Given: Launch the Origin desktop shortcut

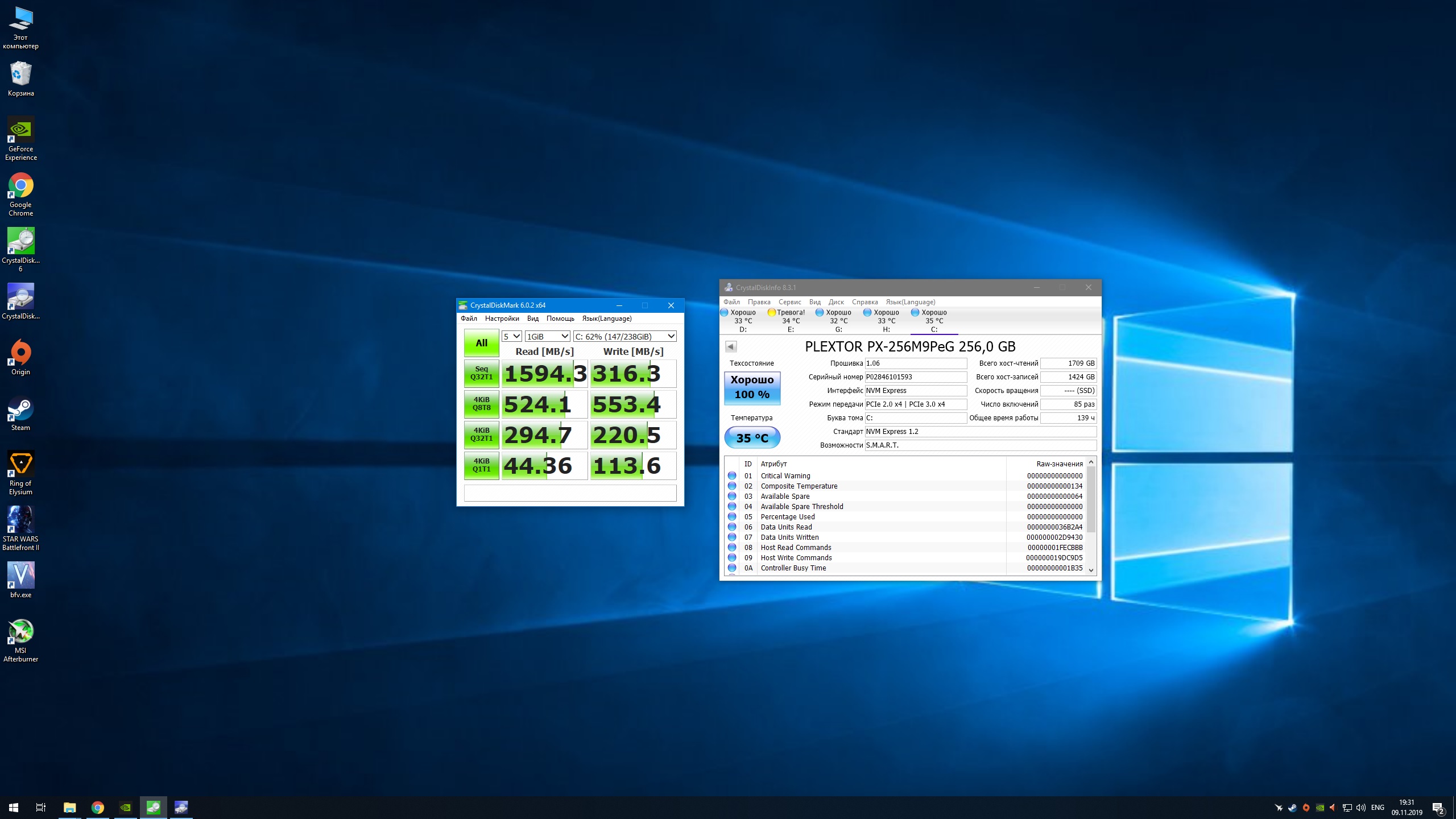Looking at the screenshot, I should coord(20,354).
